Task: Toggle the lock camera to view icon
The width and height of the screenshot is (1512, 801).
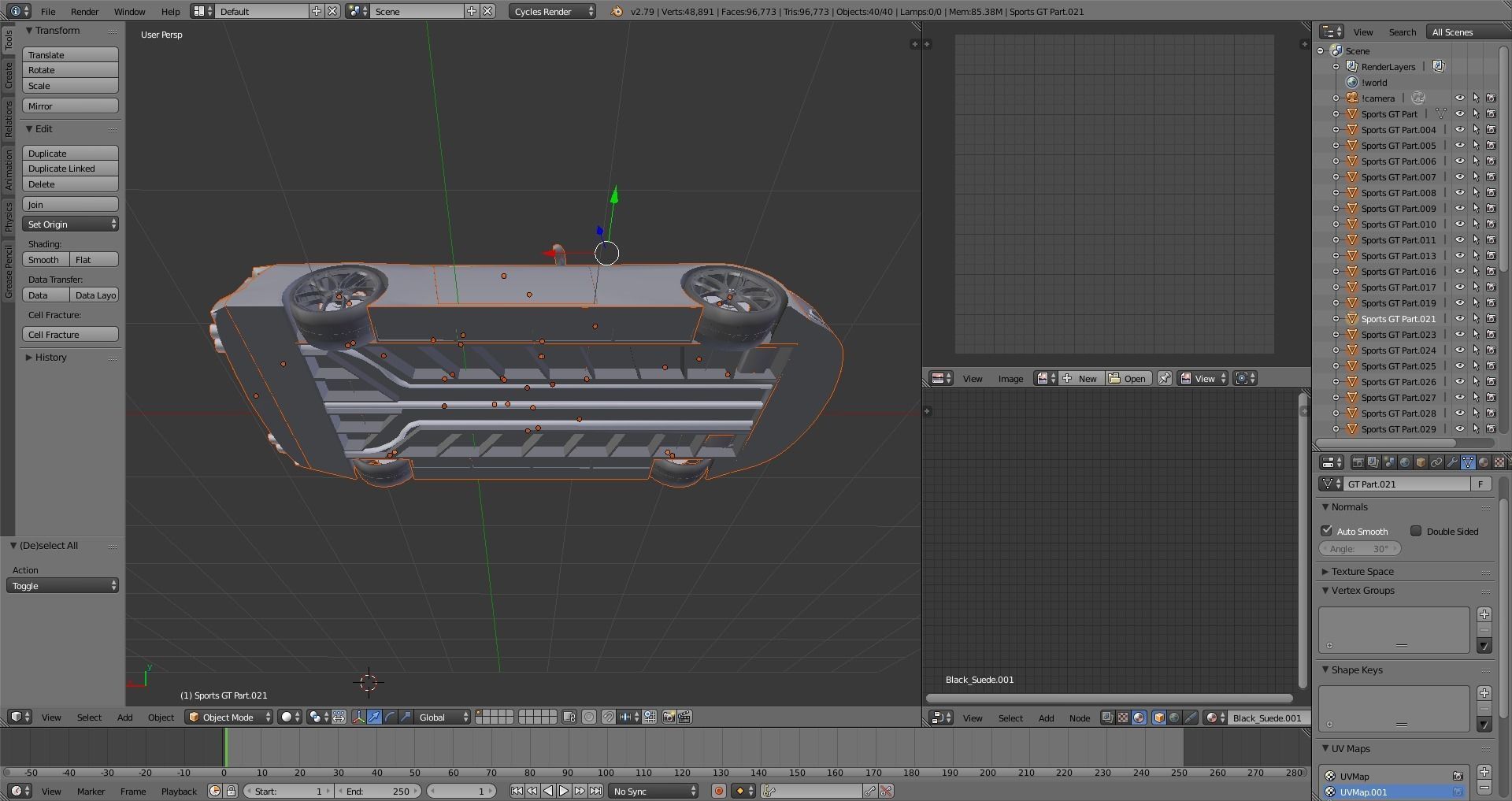Action: pos(569,717)
